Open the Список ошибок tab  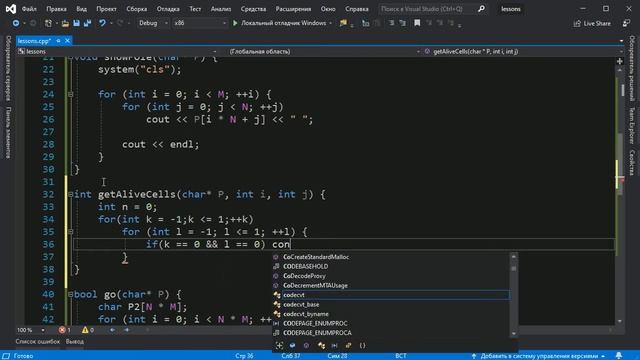coord(38,342)
